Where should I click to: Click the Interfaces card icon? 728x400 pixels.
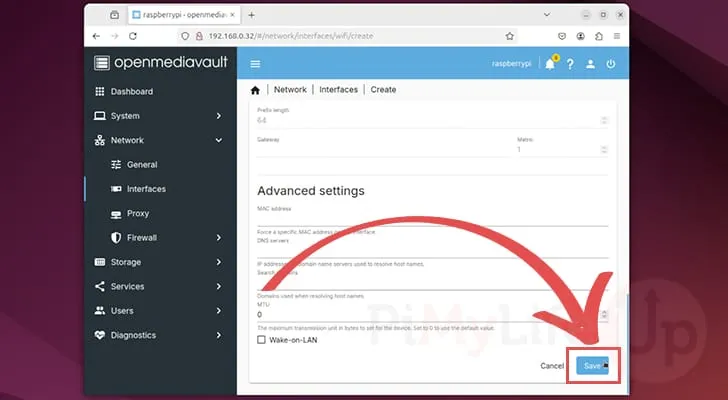pyautogui.click(x=116, y=189)
